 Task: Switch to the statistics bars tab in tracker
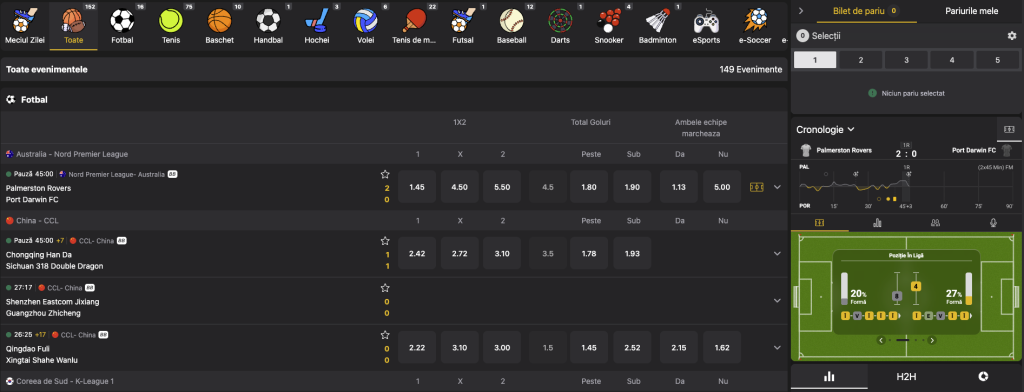(877, 223)
